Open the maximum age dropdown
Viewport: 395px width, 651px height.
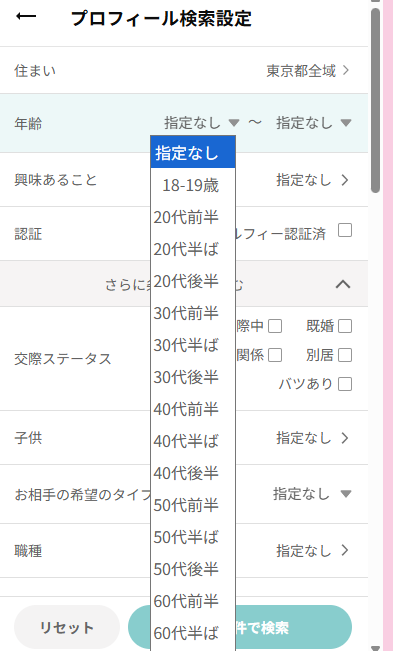(x=314, y=123)
